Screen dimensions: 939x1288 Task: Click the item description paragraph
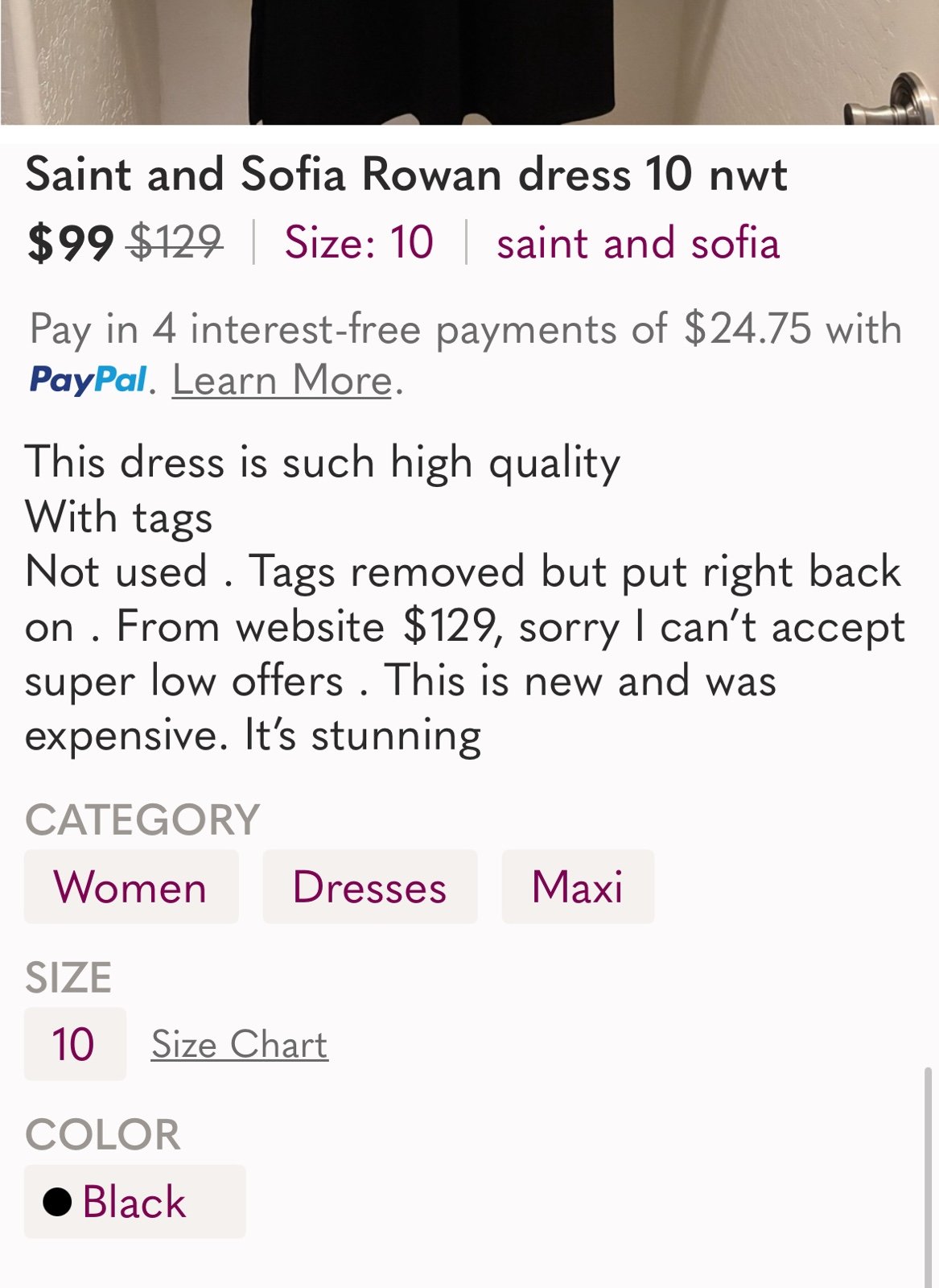[x=465, y=598]
